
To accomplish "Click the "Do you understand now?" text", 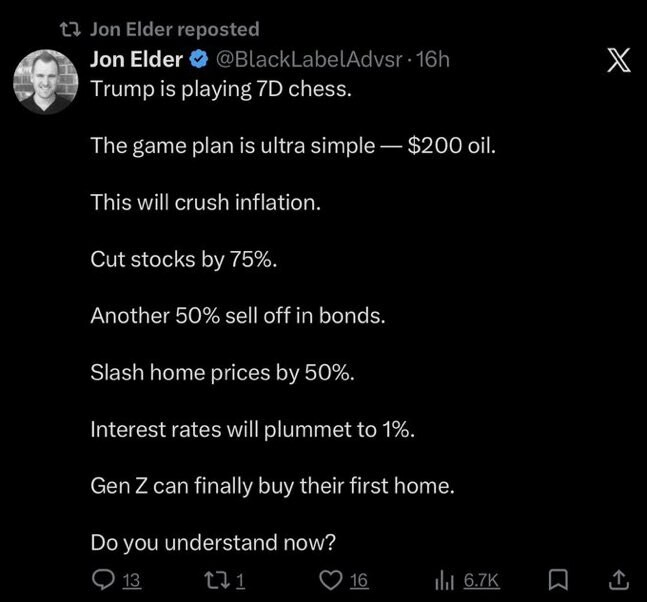I will click(212, 543).
